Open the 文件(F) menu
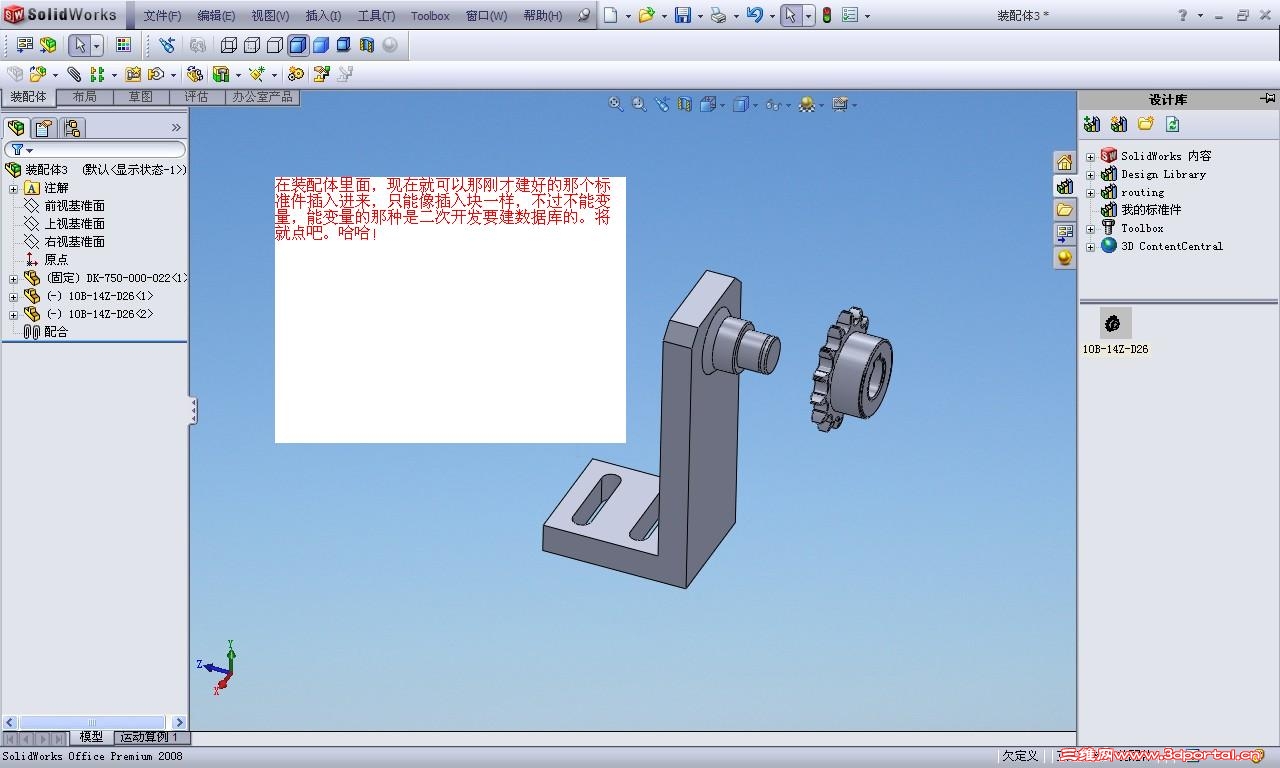The height and width of the screenshot is (768, 1280). pyautogui.click(x=162, y=16)
